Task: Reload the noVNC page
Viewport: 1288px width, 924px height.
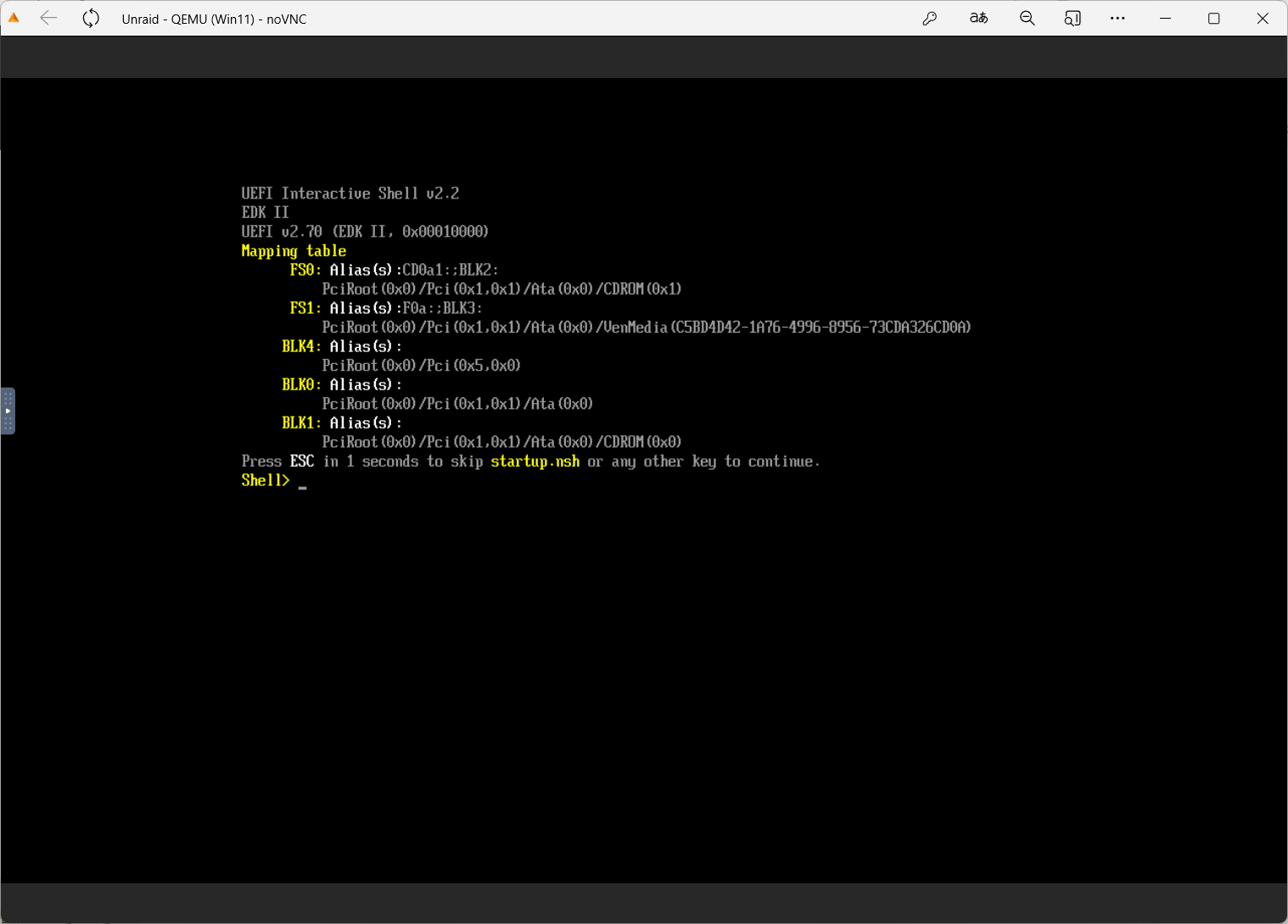Action: coord(91,18)
